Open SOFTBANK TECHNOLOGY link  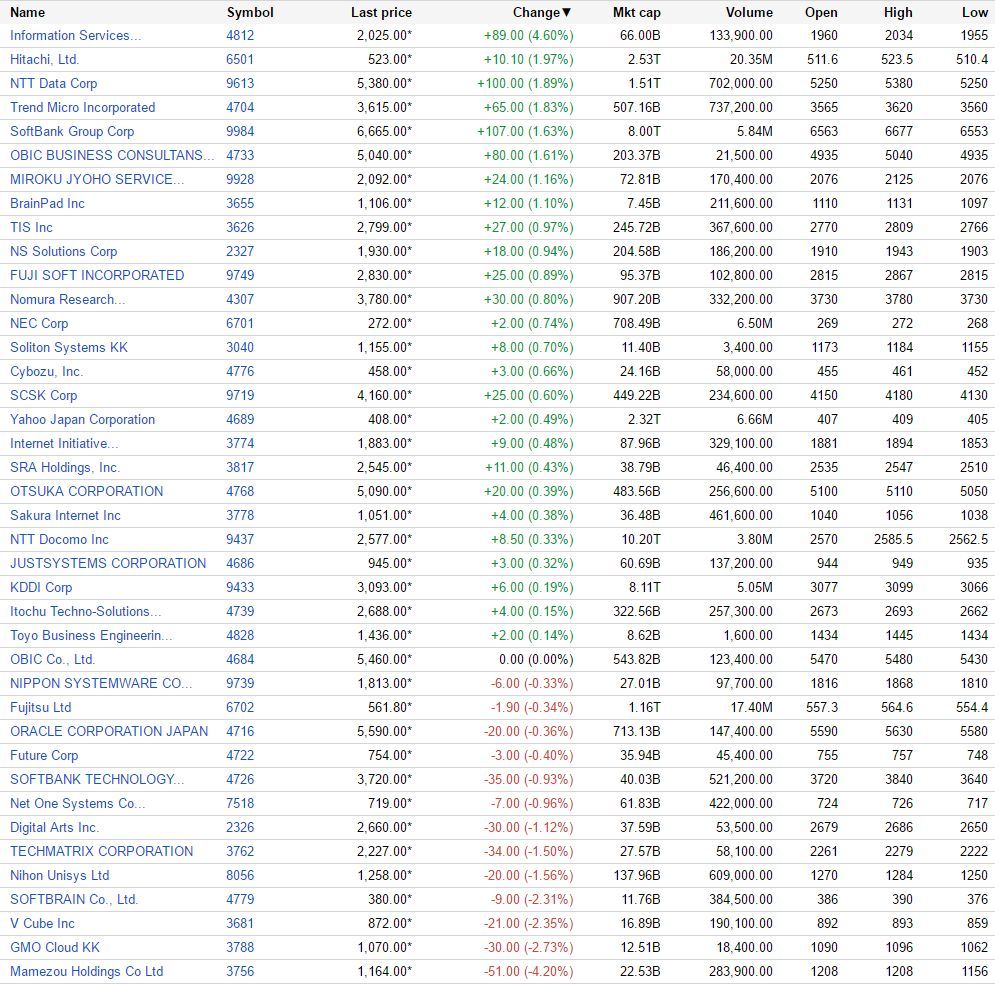(x=97, y=779)
